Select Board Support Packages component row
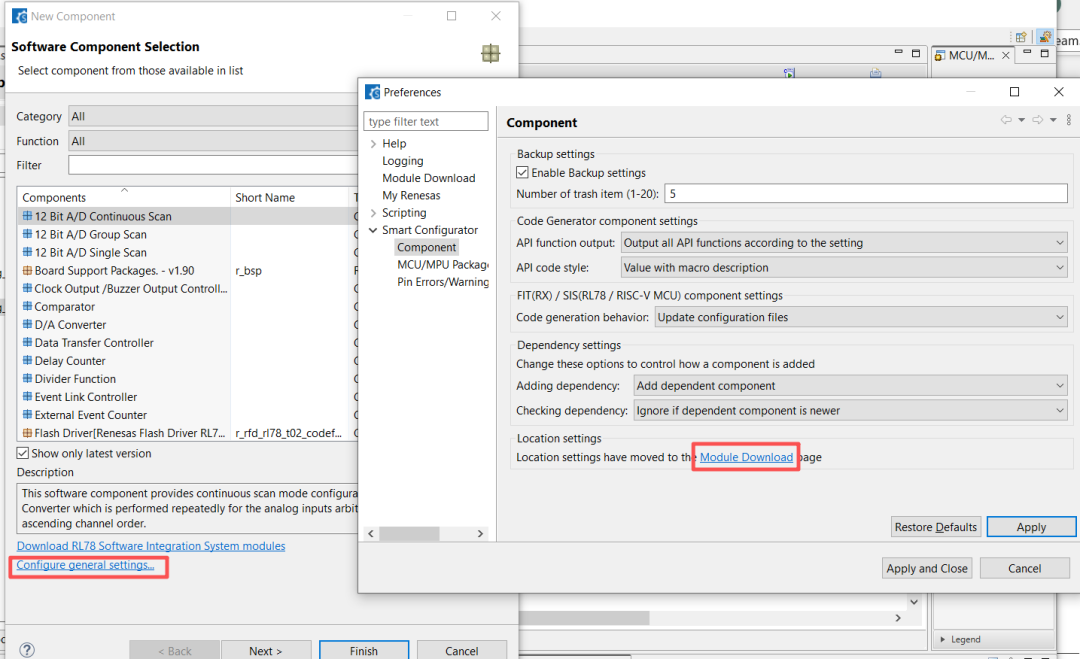 pyautogui.click(x=114, y=270)
